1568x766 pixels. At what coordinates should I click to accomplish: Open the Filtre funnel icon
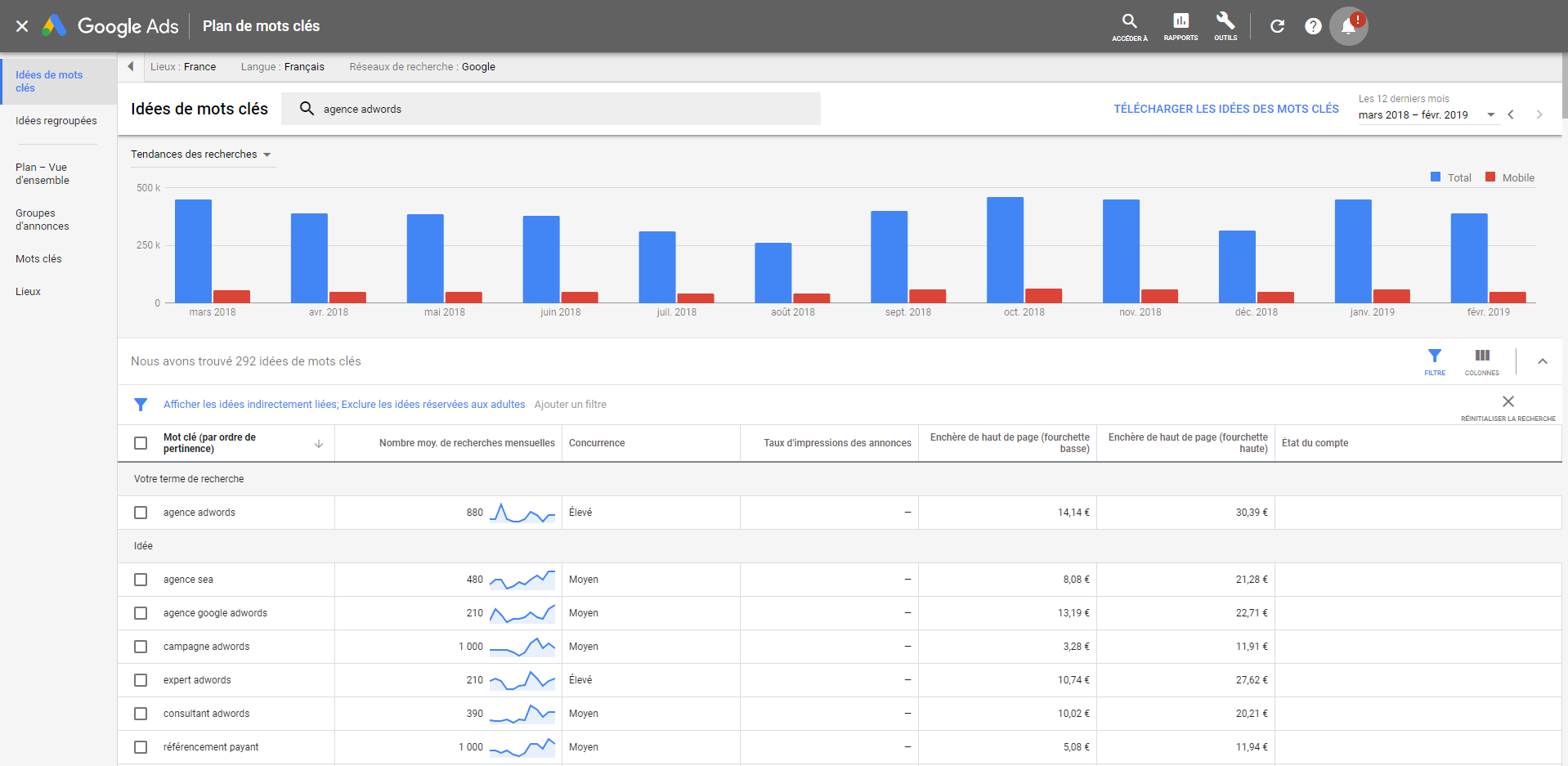(1435, 361)
